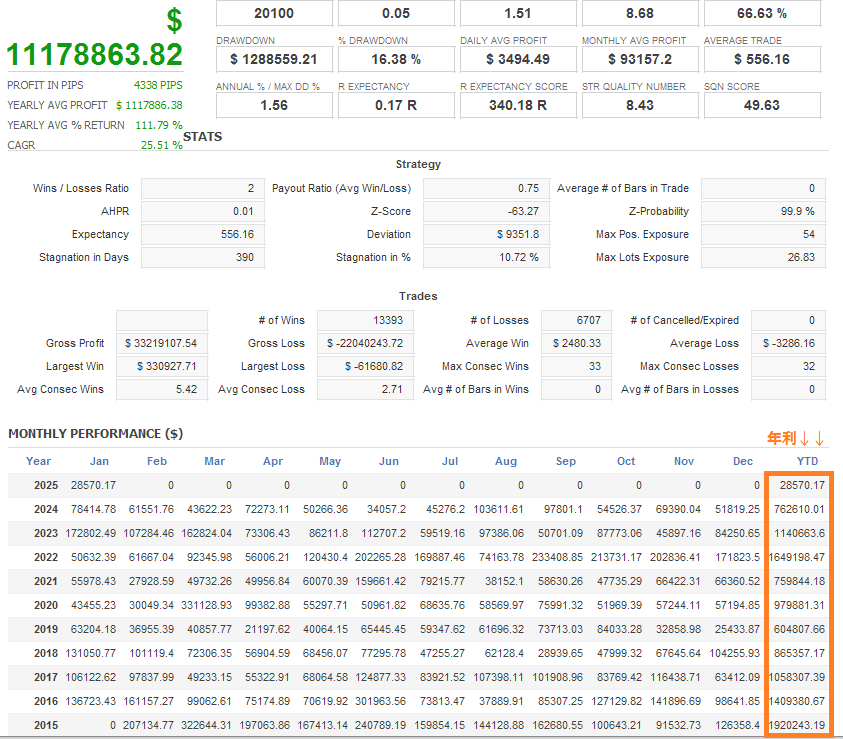Click the Annual % / Max DD value 1.56
This screenshot has width=843, height=739.
tap(274, 105)
